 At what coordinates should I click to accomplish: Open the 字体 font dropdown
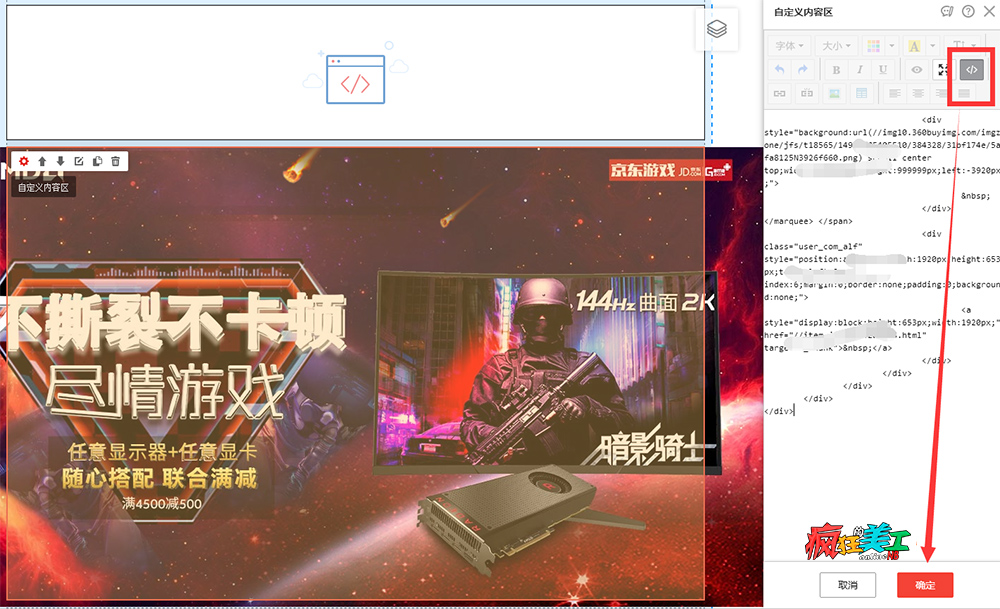[789, 46]
